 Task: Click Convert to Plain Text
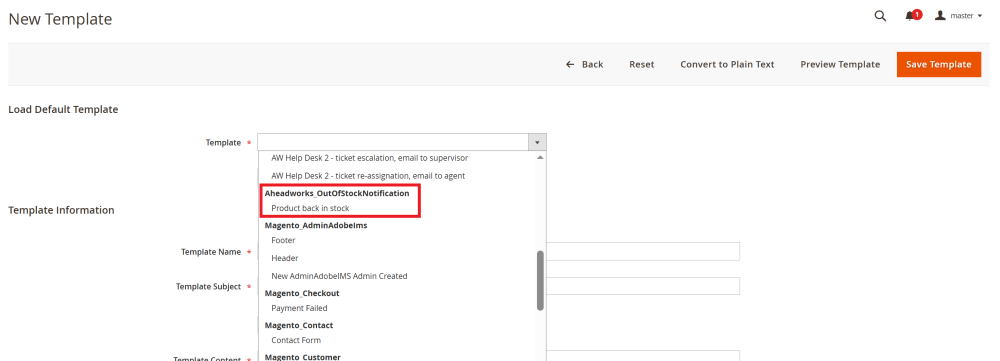pos(727,64)
